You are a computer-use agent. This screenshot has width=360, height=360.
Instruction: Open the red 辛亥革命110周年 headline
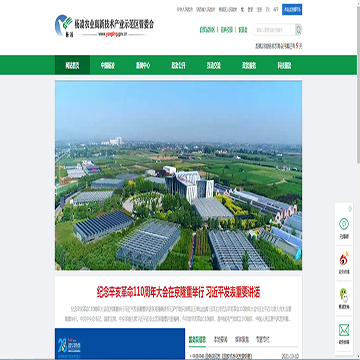(178, 292)
